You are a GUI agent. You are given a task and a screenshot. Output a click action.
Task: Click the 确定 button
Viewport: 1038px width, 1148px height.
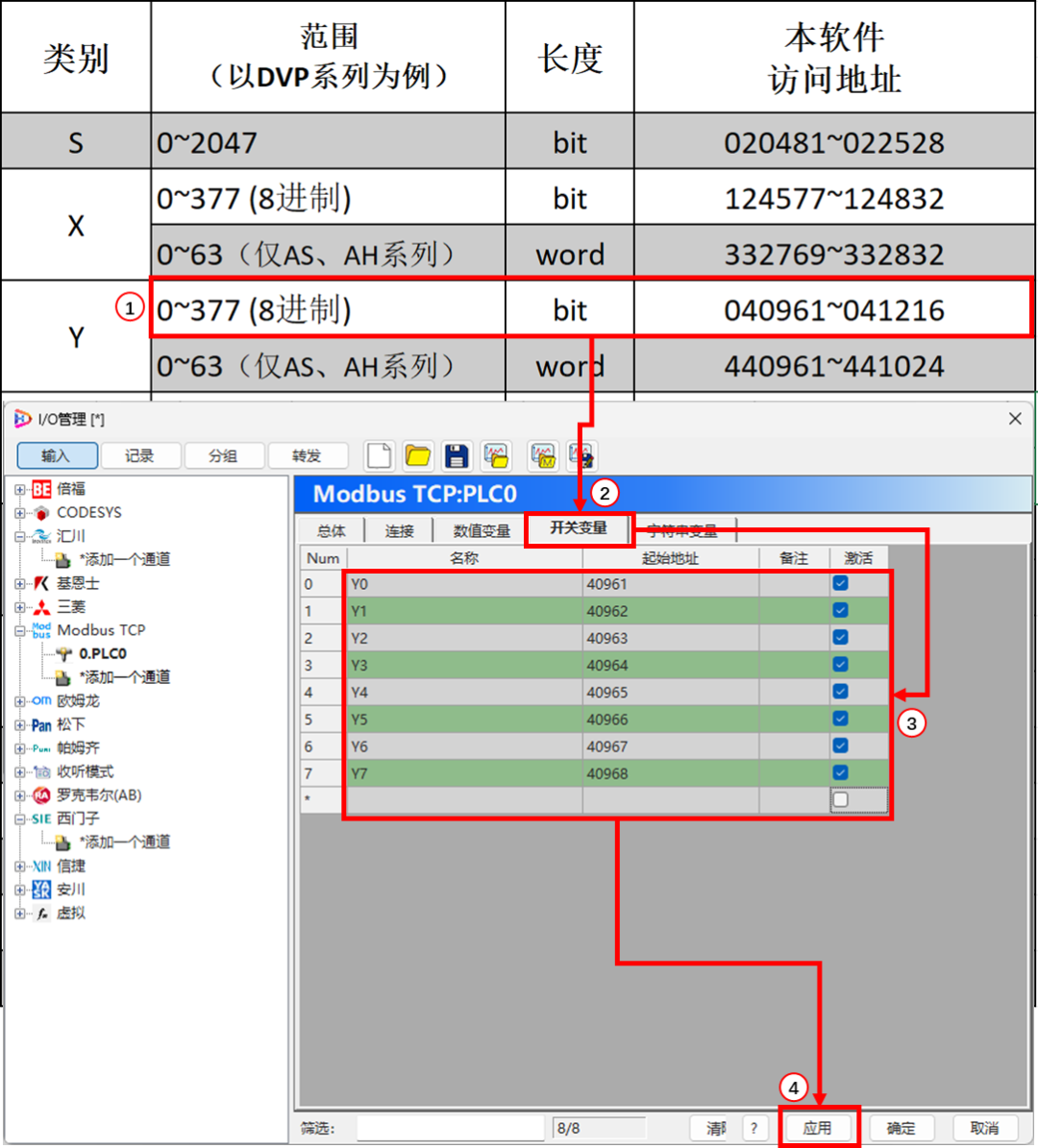click(x=901, y=1128)
